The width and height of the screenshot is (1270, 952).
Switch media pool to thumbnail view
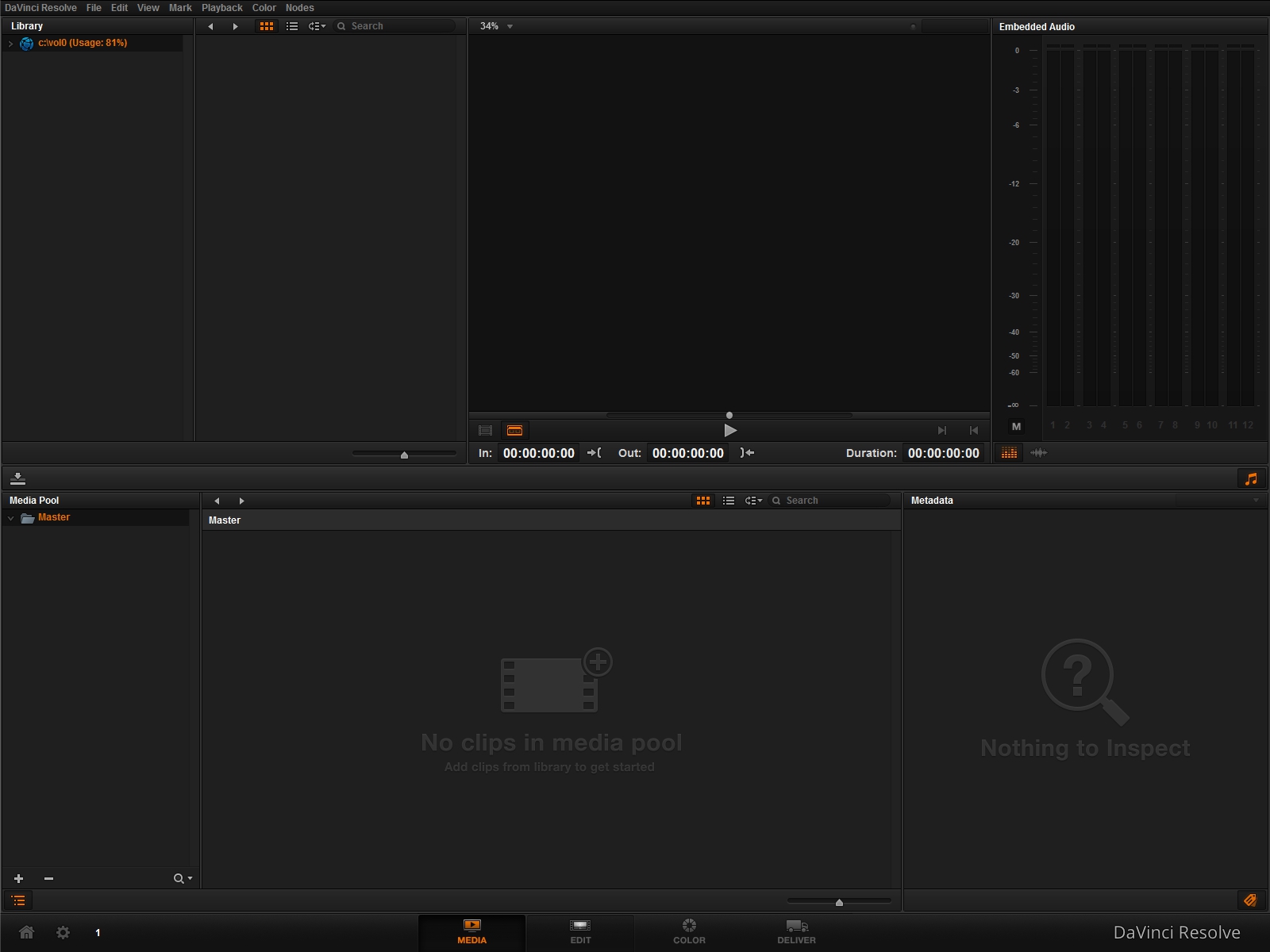tap(703, 501)
